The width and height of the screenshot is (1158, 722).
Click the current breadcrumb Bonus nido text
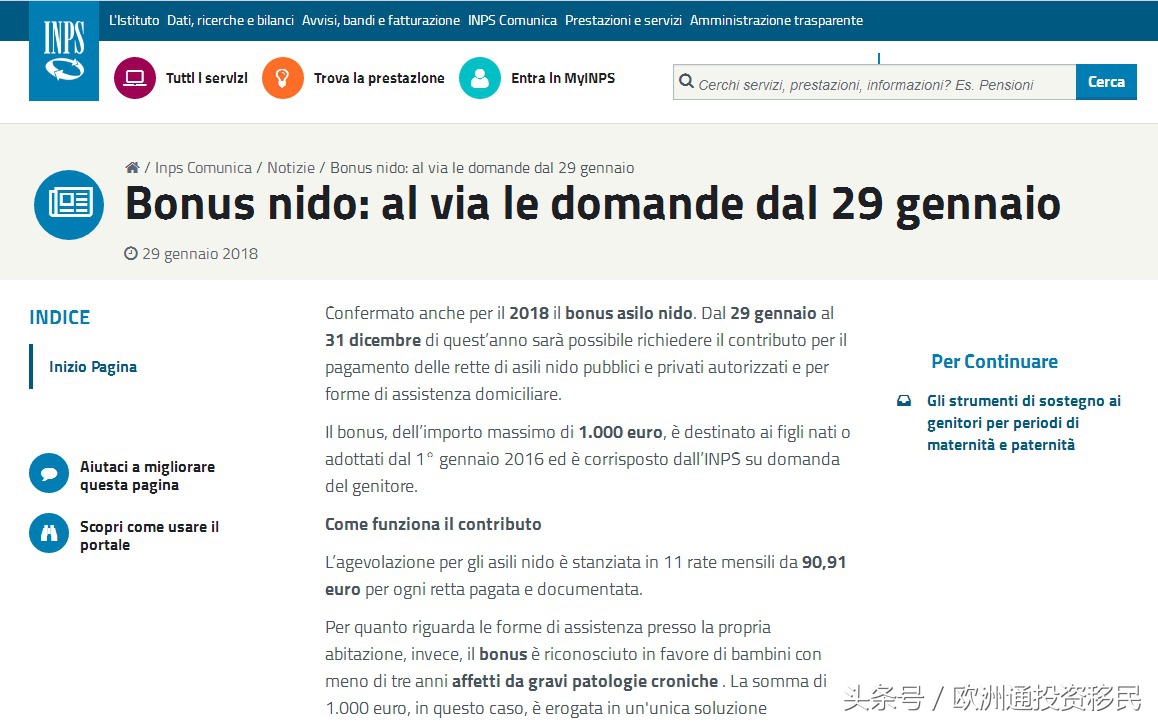(x=482, y=168)
